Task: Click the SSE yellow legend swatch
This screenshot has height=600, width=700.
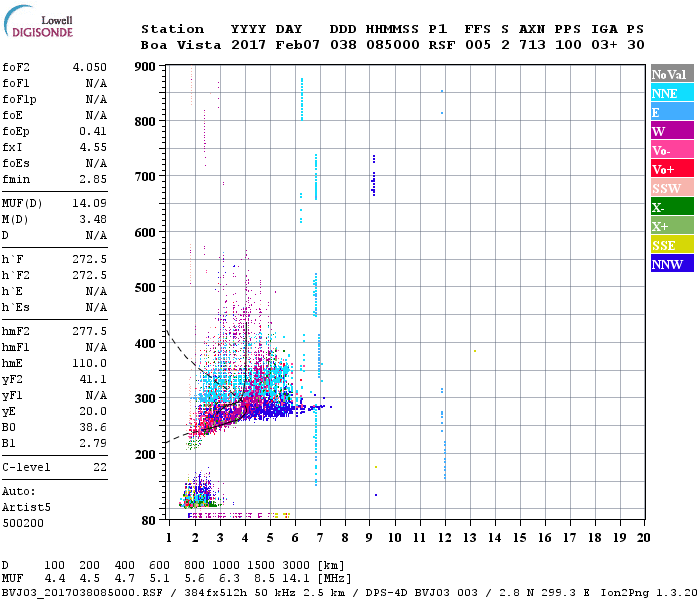Action: coord(672,245)
